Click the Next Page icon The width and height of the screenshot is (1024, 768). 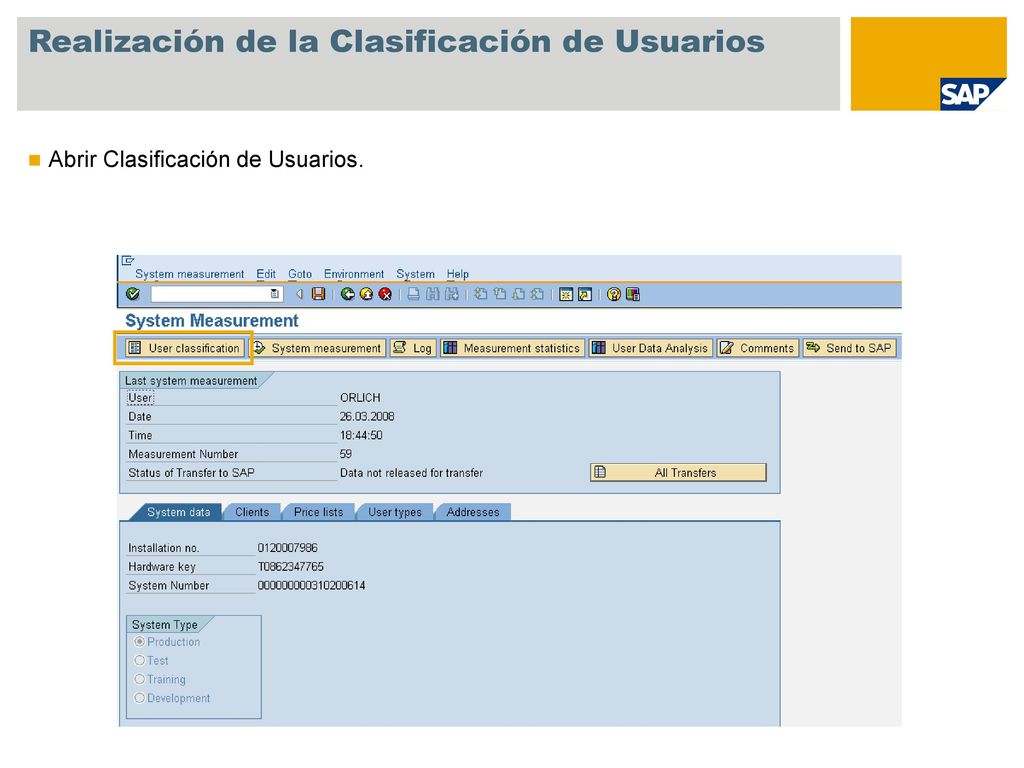point(519,294)
